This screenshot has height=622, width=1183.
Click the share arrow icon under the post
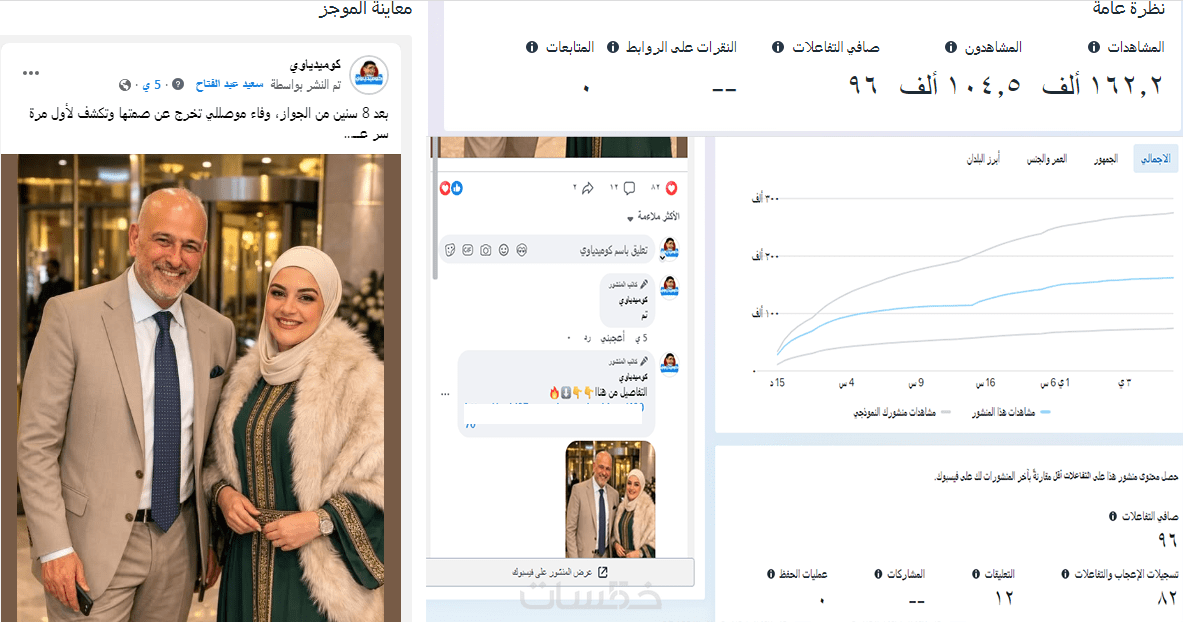point(588,188)
